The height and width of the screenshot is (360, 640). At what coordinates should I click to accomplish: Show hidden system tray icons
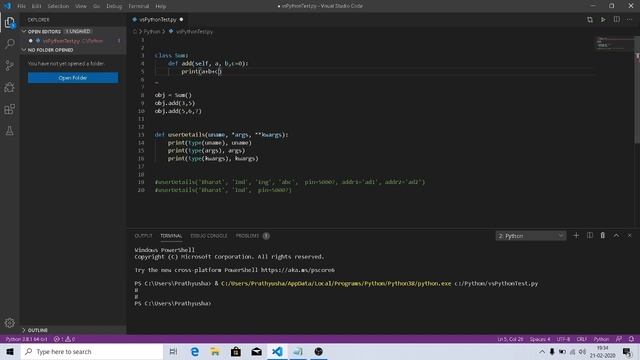click(542, 351)
